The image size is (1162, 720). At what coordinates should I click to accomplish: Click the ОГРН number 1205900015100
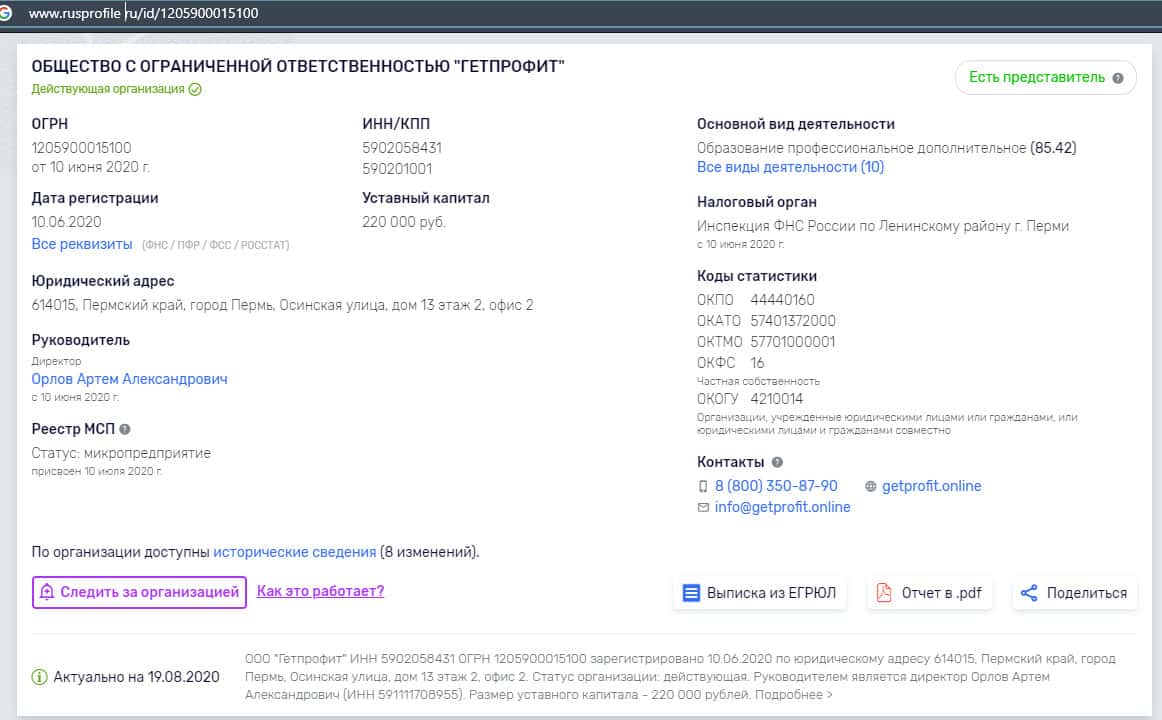pos(81,148)
